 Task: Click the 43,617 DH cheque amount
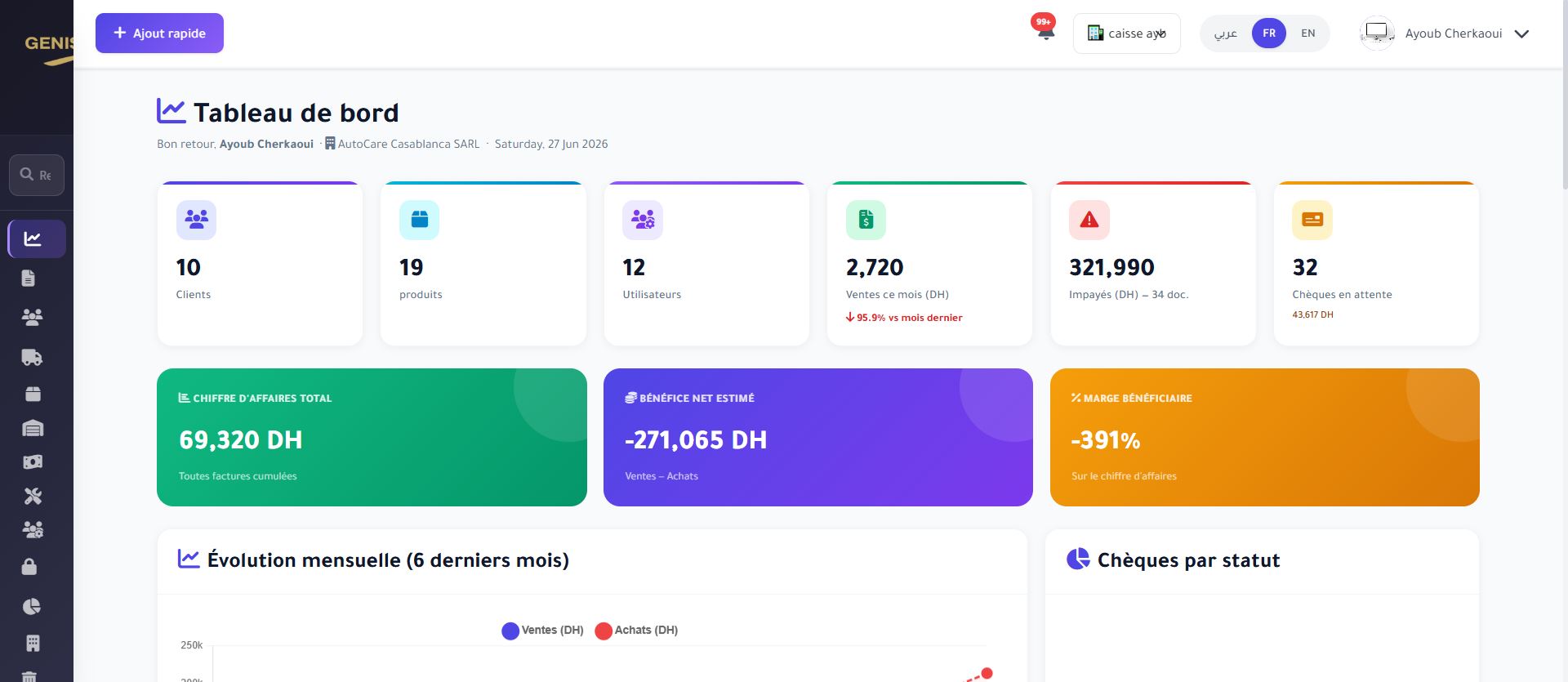click(1312, 314)
